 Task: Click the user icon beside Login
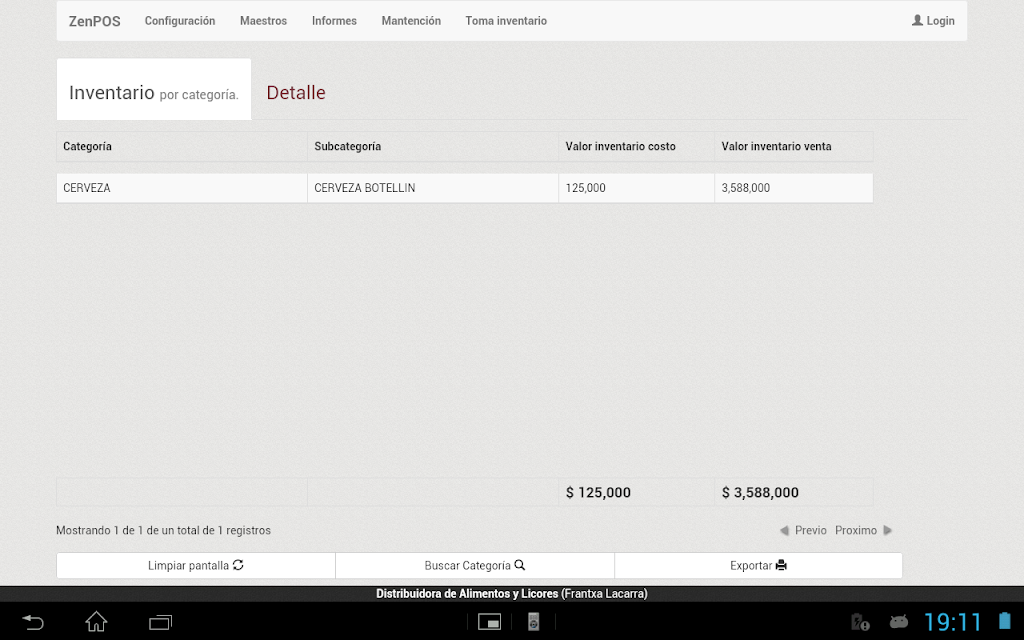(x=918, y=20)
